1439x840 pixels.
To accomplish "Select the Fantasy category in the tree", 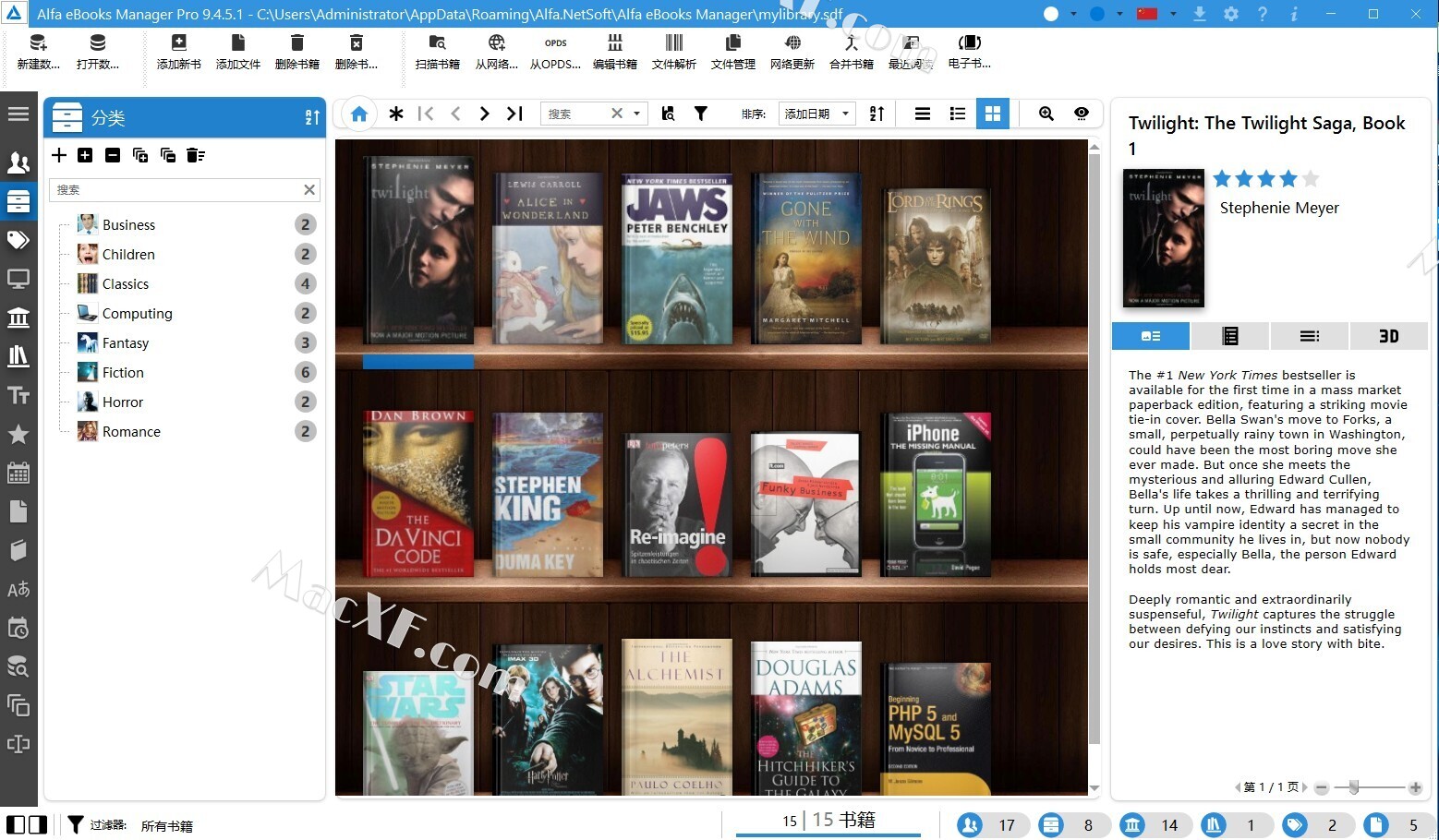I will [x=126, y=342].
